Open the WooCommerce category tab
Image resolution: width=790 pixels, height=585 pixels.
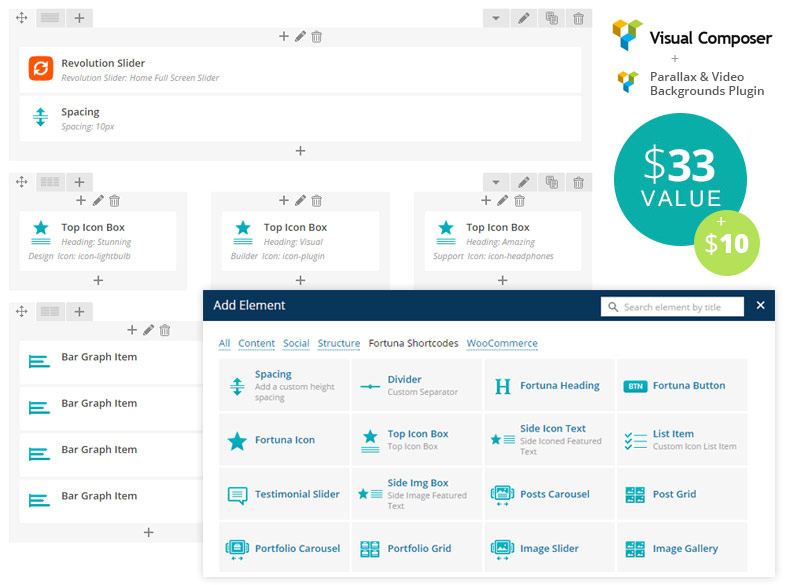501,343
